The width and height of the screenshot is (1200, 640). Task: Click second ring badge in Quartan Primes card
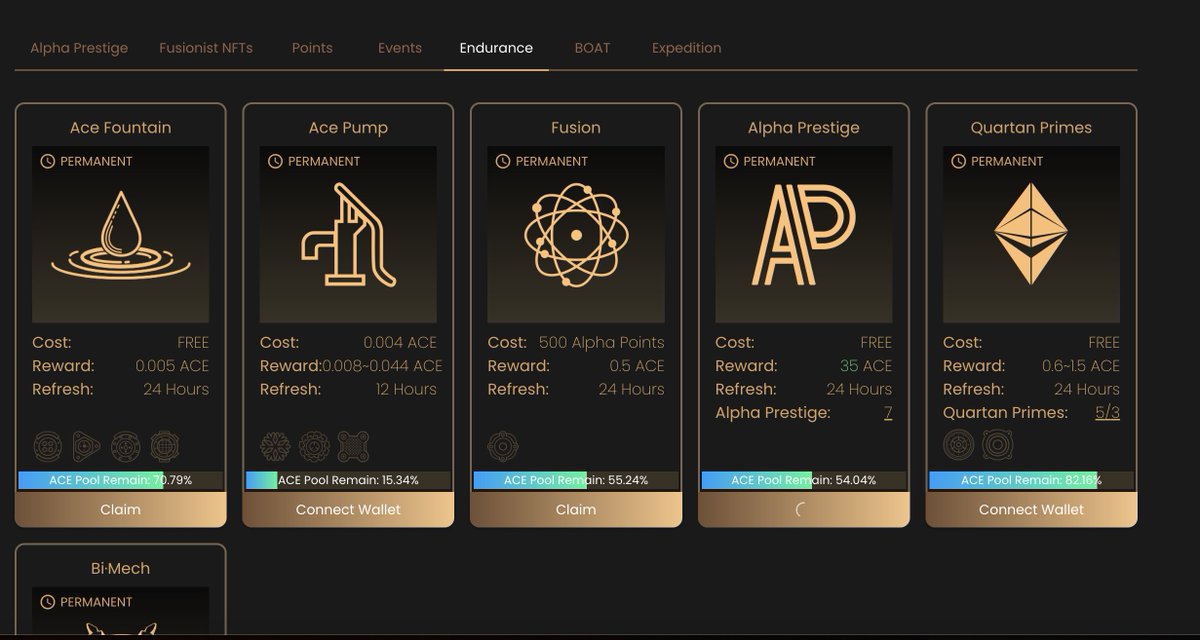coord(997,445)
